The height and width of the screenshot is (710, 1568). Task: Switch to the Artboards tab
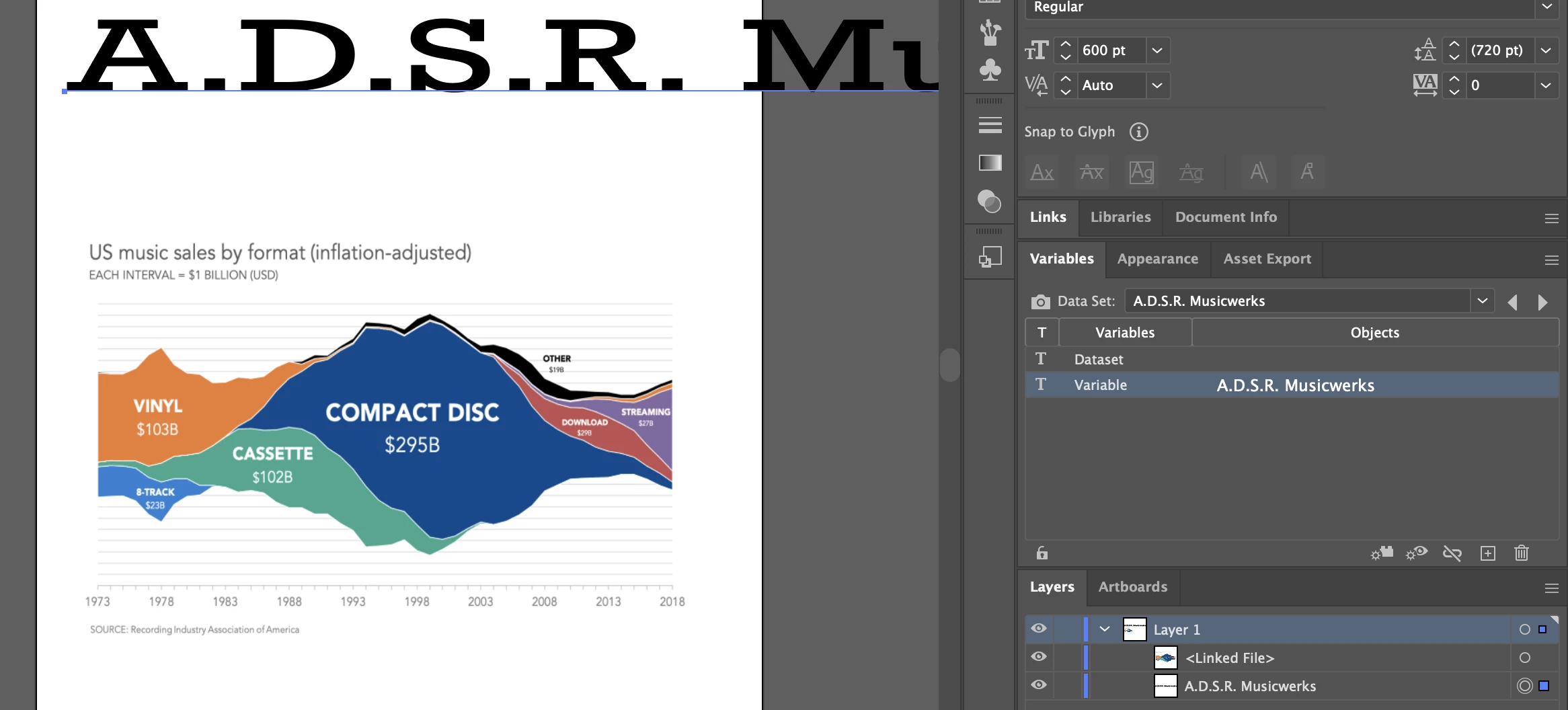click(1133, 587)
